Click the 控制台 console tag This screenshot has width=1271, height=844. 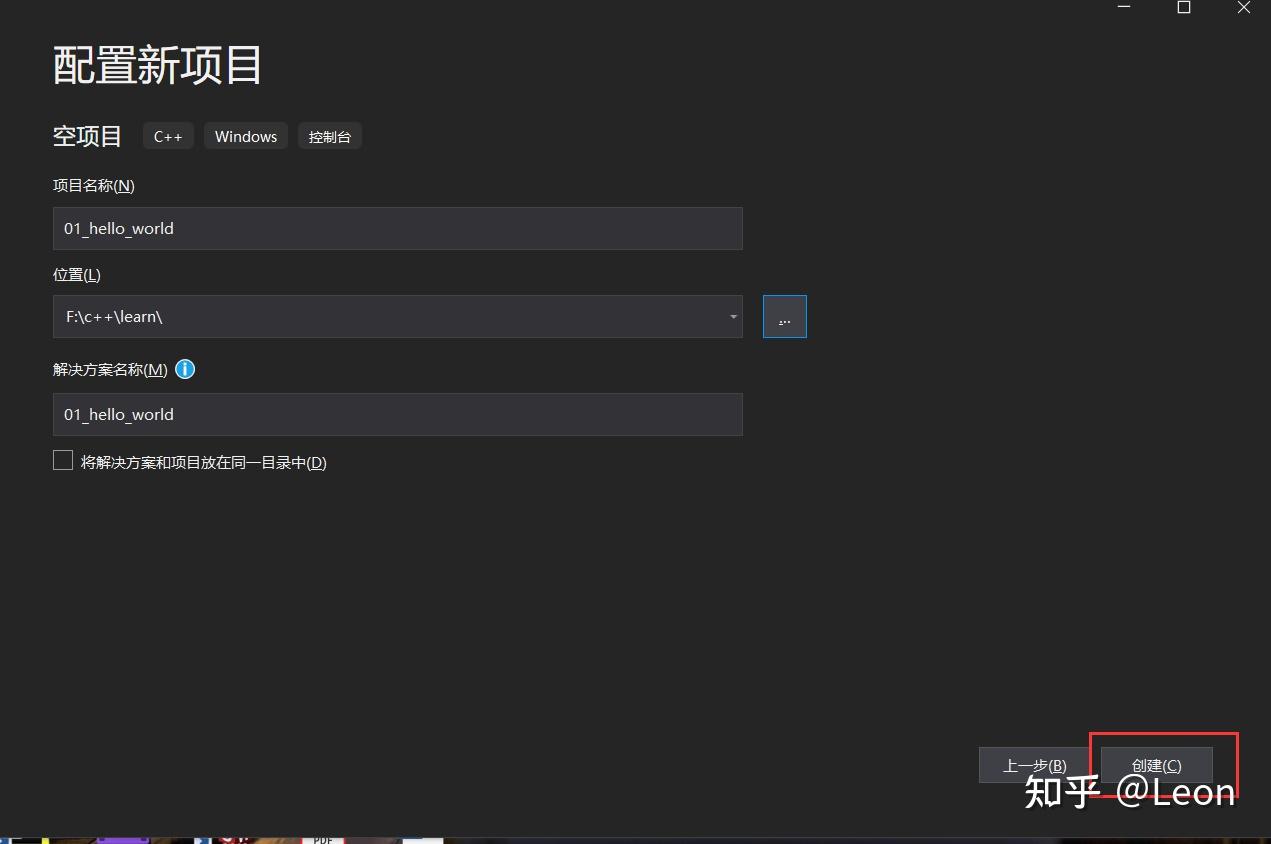point(330,137)
